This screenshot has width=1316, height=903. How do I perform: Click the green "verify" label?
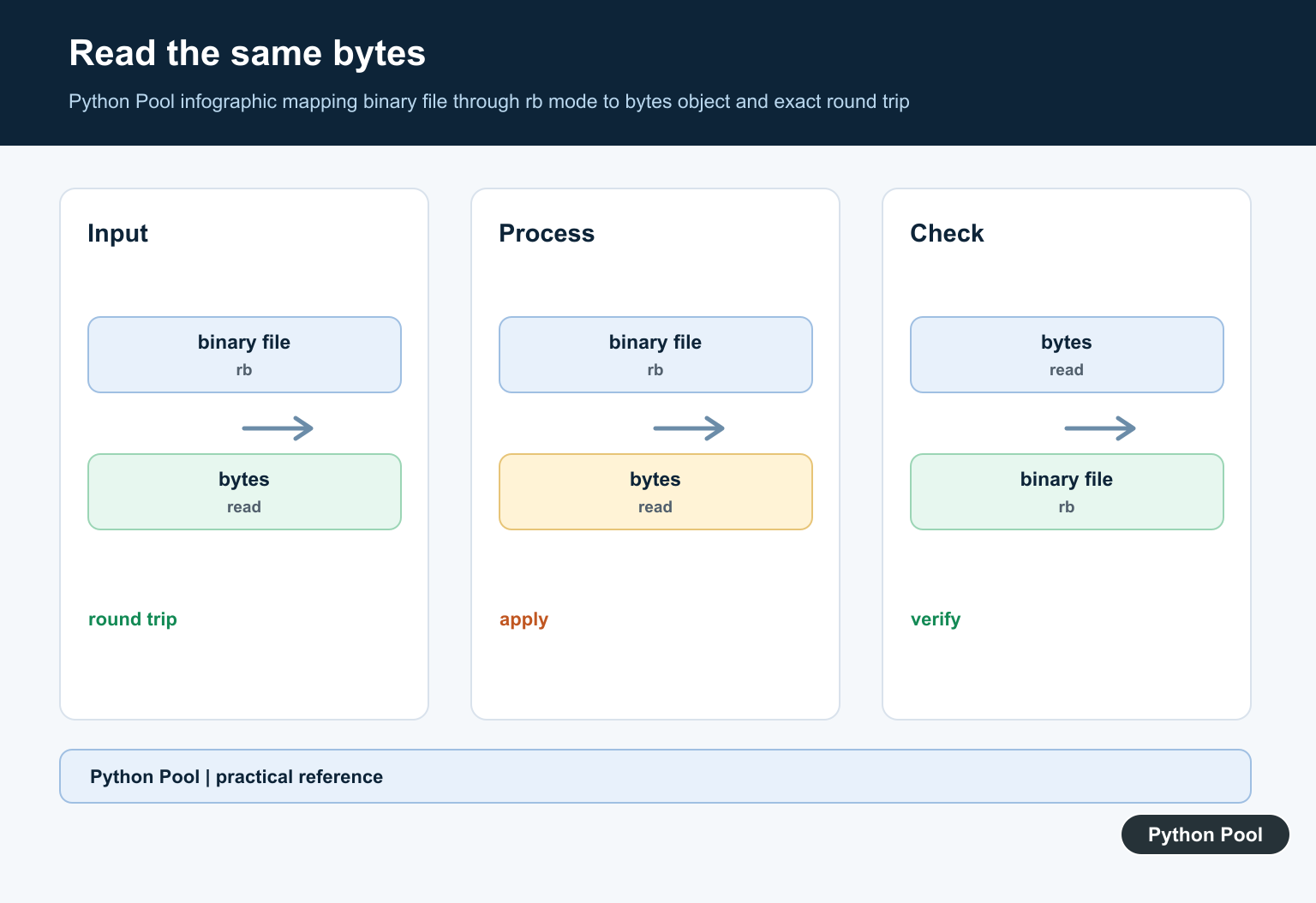click(x=936, y=619)
